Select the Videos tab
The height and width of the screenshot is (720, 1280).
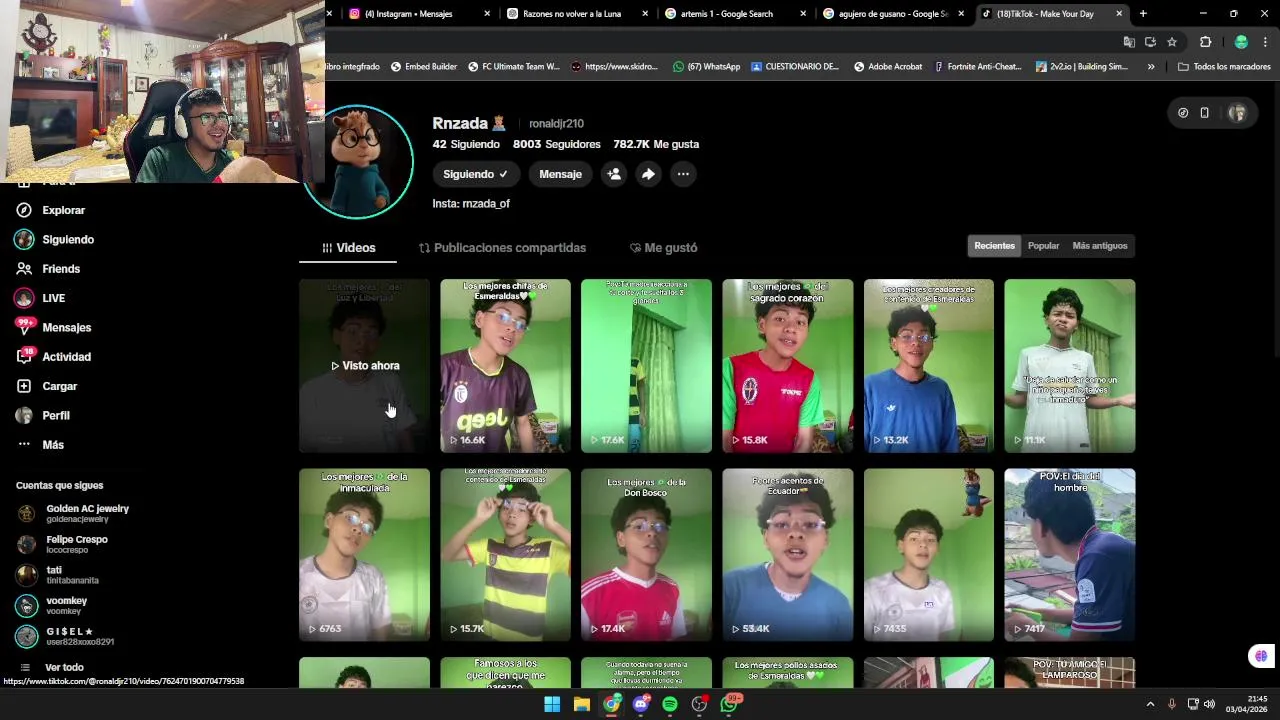(348, 248)
